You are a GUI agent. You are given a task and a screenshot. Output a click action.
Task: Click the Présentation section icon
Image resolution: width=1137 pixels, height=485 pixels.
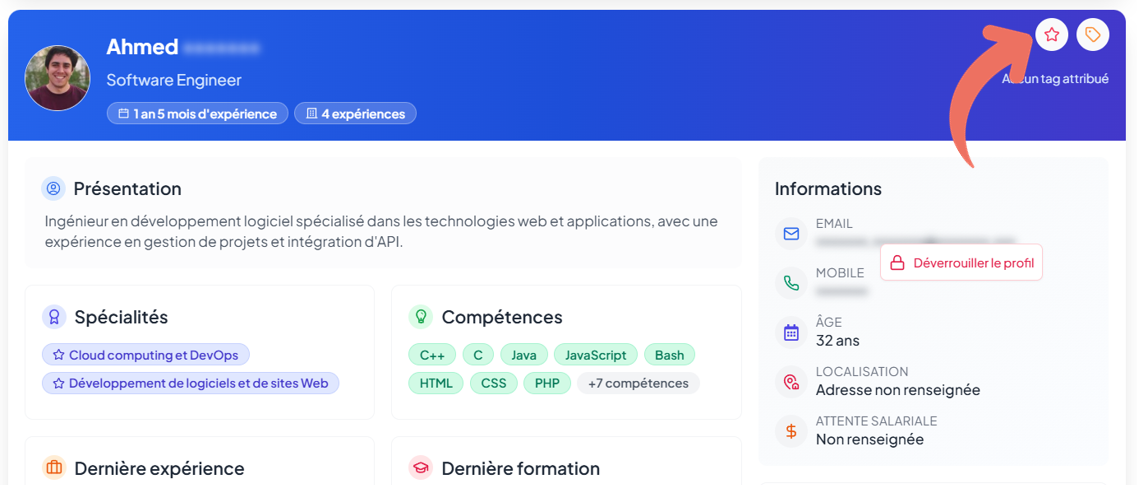point(54,188)
